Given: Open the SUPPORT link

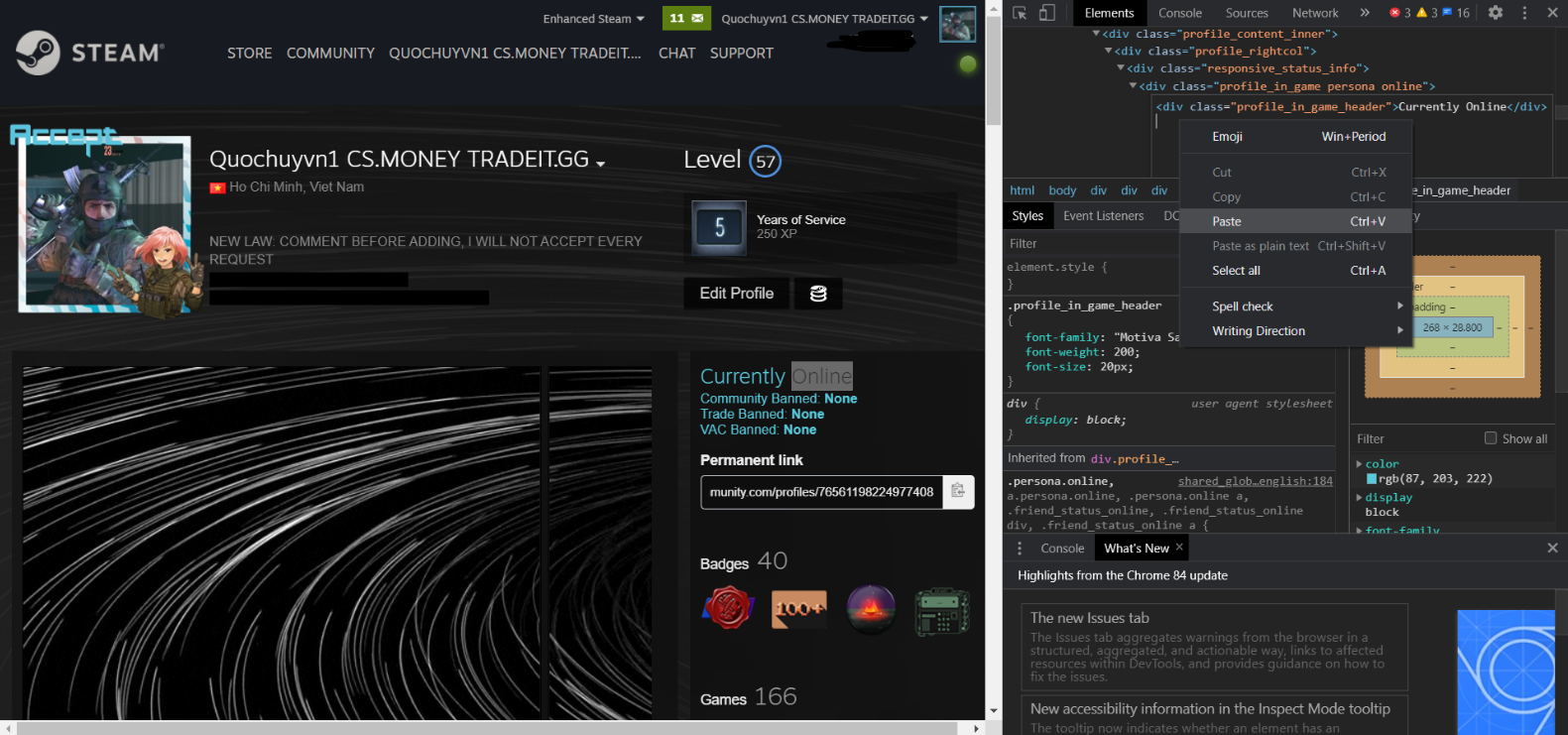Looking at the screenshot, I should click(741, 54).
